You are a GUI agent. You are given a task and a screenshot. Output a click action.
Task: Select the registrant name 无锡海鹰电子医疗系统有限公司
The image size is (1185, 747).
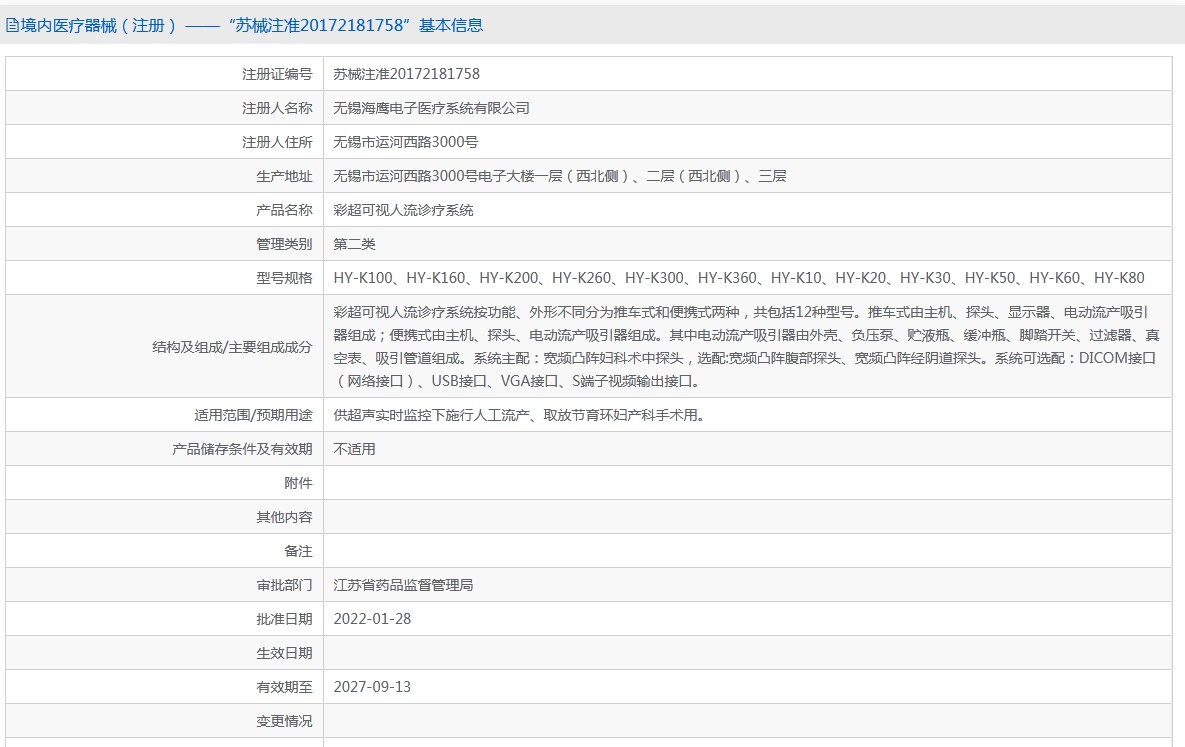(431, 108)
